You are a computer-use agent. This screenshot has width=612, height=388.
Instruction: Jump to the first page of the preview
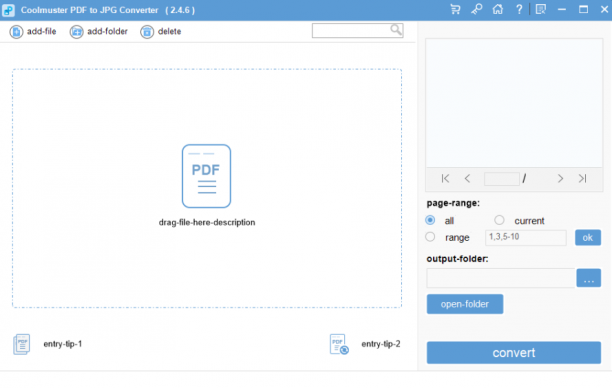click(445, 178)
